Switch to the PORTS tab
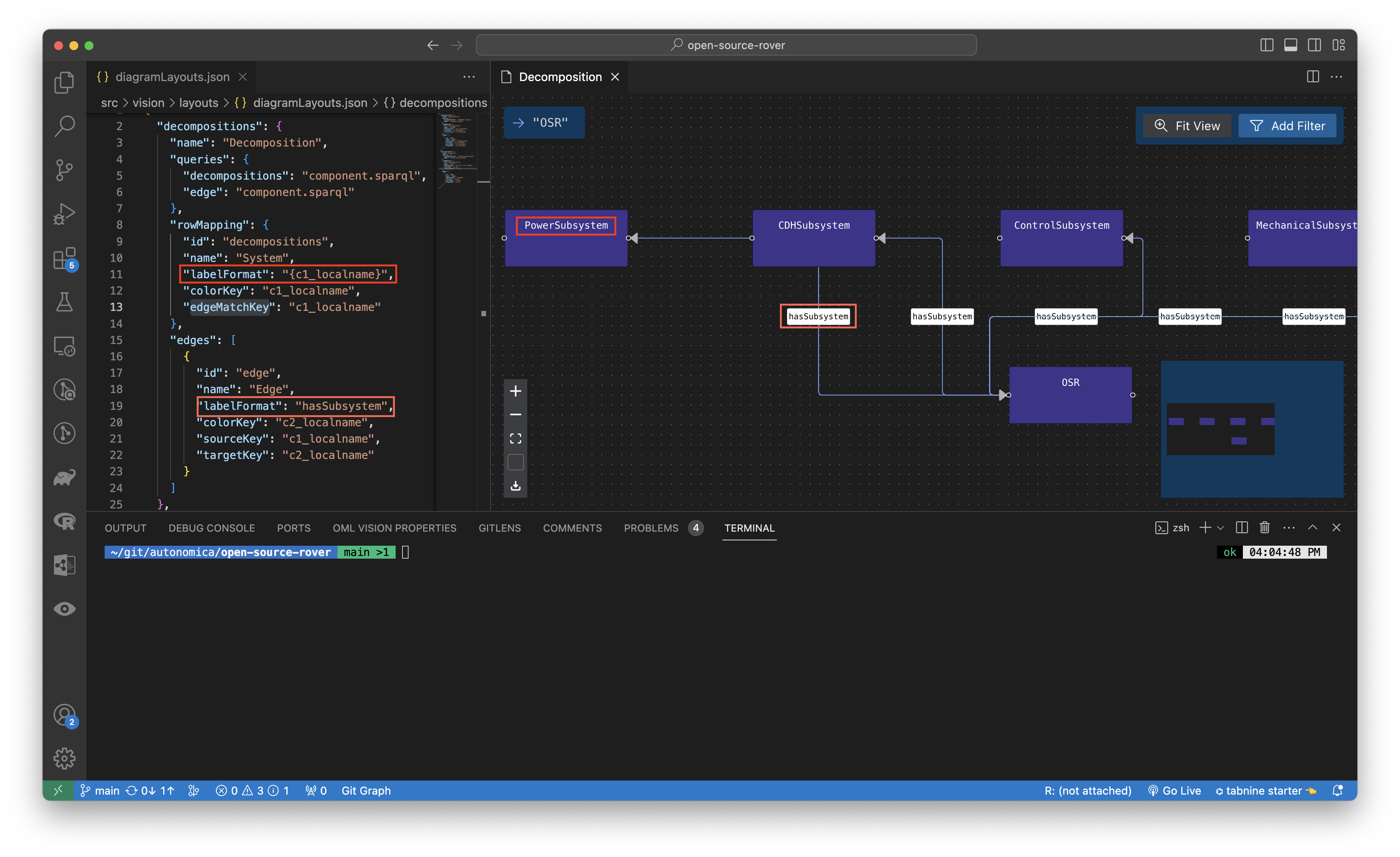Viewport: 1400px width, 857px height. click(294, 528)
